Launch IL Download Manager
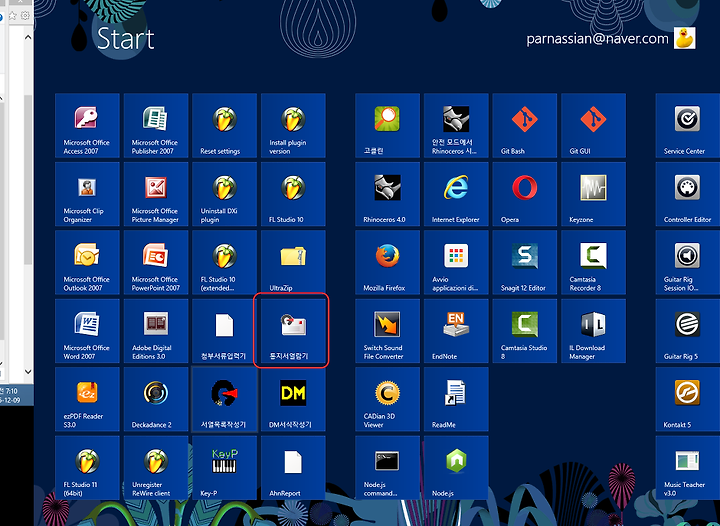The image size is (720, 526). (x=593, y=330)
